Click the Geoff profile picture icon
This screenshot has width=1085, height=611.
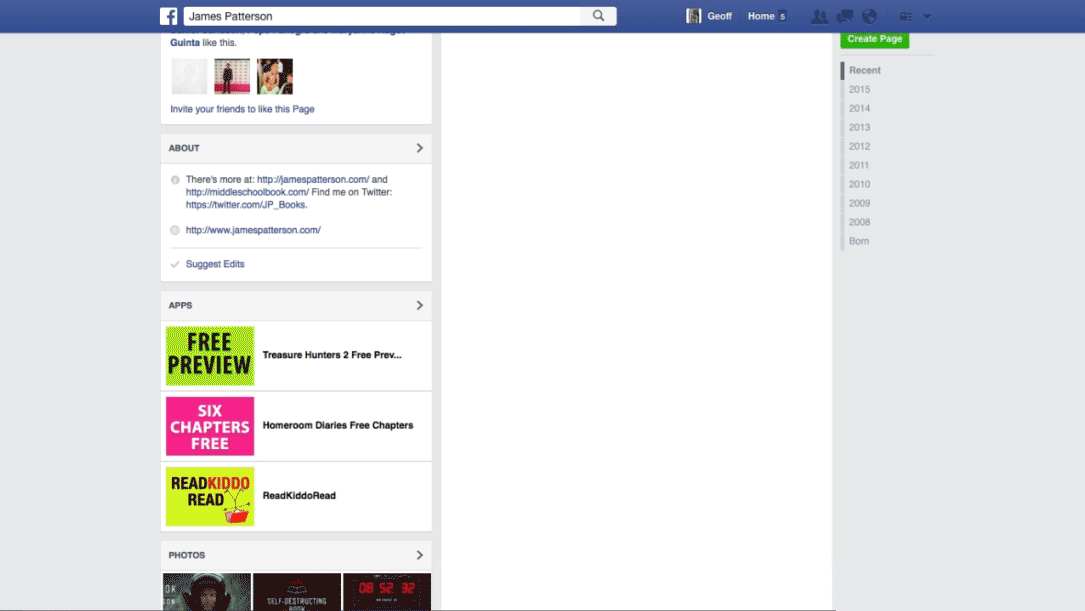(x=694, y=15)
